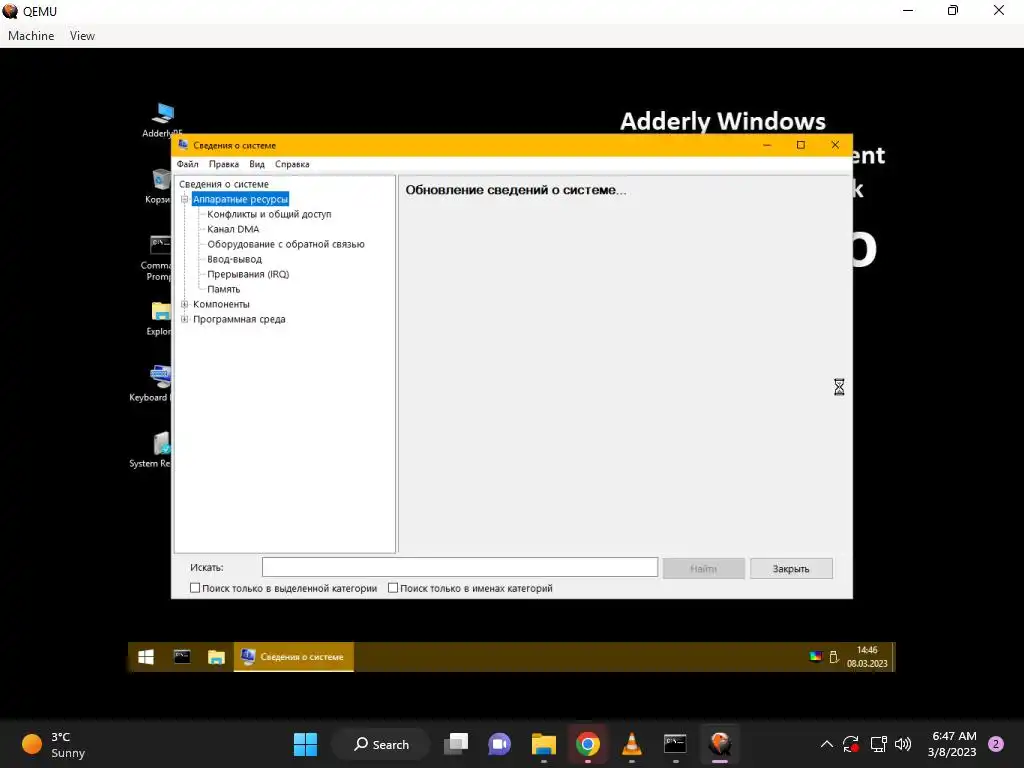Show hidden tray icons chevron
This screenshot has height=768, width=1024.
tap(827, 744)
